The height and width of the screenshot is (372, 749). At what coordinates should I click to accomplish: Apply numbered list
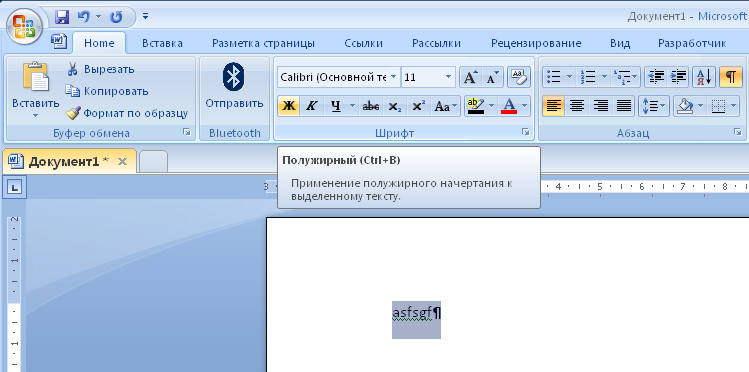(588, 77)
